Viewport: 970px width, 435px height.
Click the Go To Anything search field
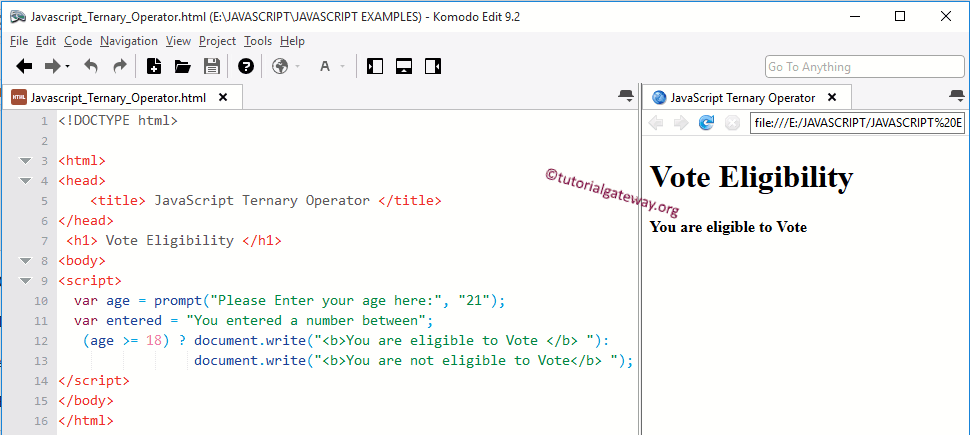click(865, 66)
